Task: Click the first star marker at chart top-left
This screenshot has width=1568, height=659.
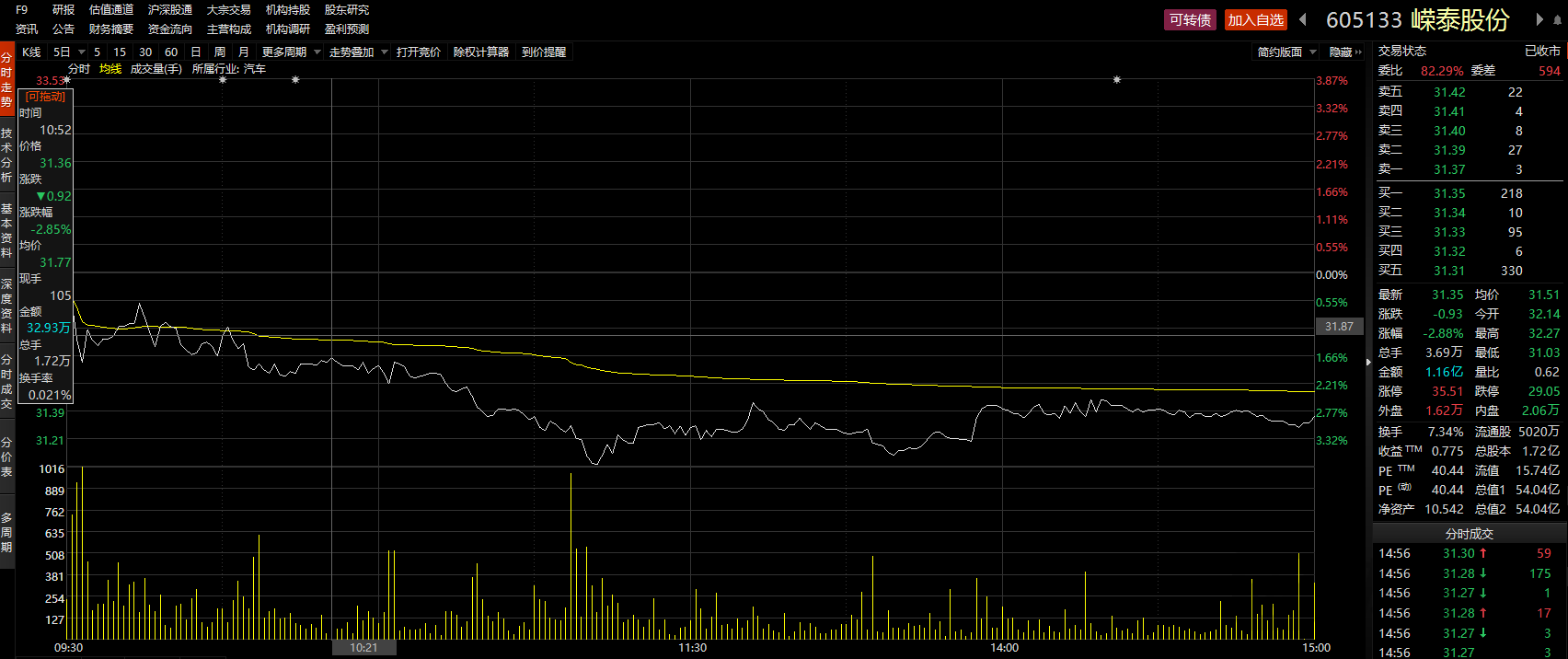Action: 66,80
